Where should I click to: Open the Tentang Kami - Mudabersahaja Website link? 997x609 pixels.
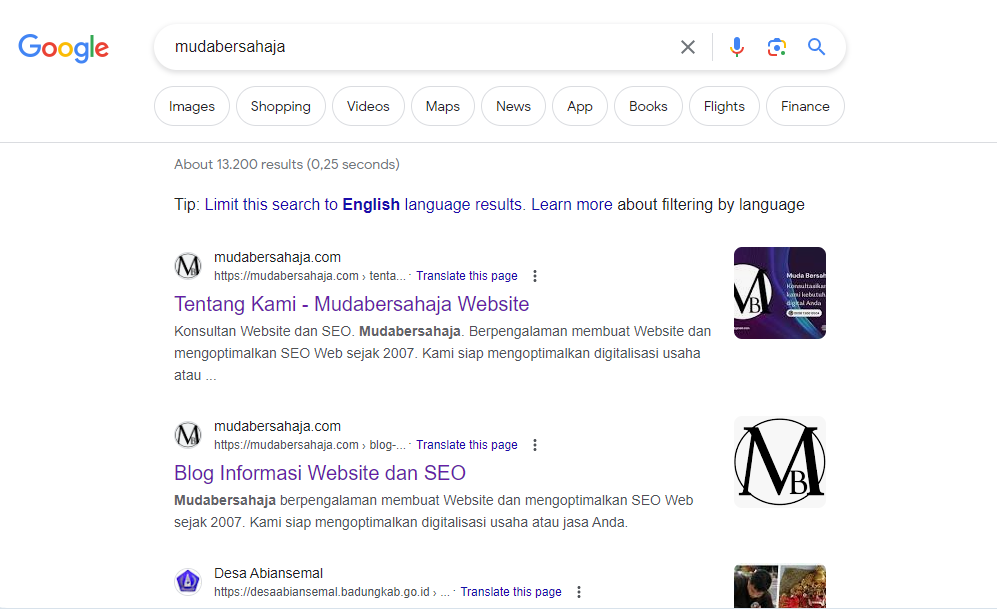(x=352, y=304)
